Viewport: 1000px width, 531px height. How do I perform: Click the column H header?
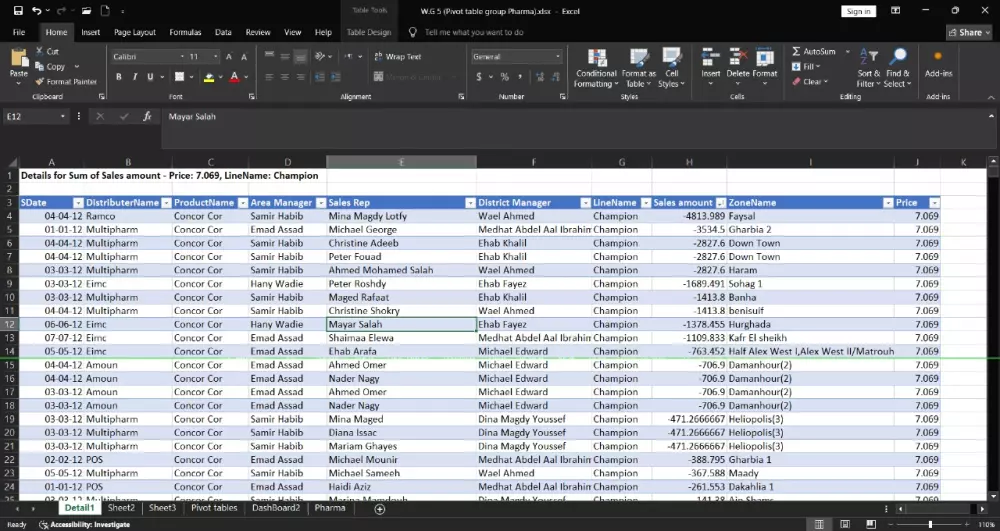[689, 163]
